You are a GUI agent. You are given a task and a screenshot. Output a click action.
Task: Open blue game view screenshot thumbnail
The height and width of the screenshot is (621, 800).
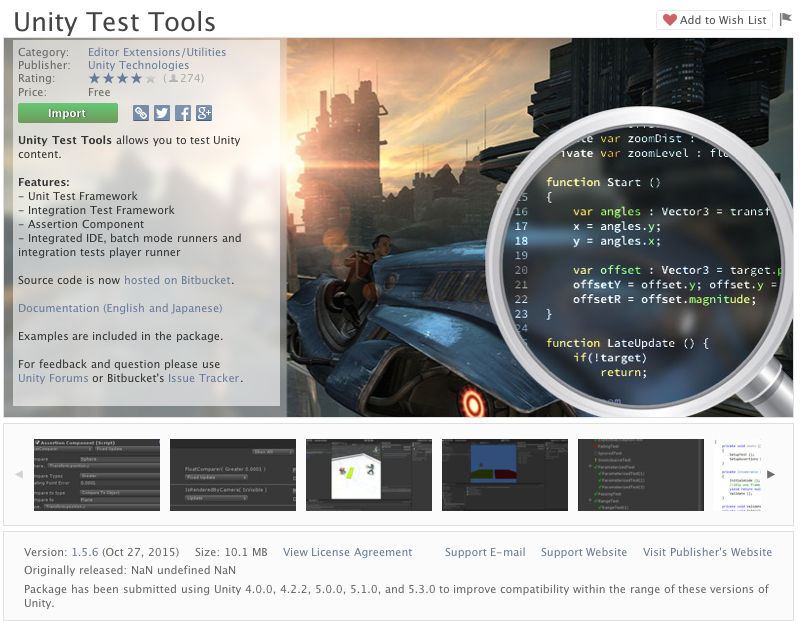(505, 475)
